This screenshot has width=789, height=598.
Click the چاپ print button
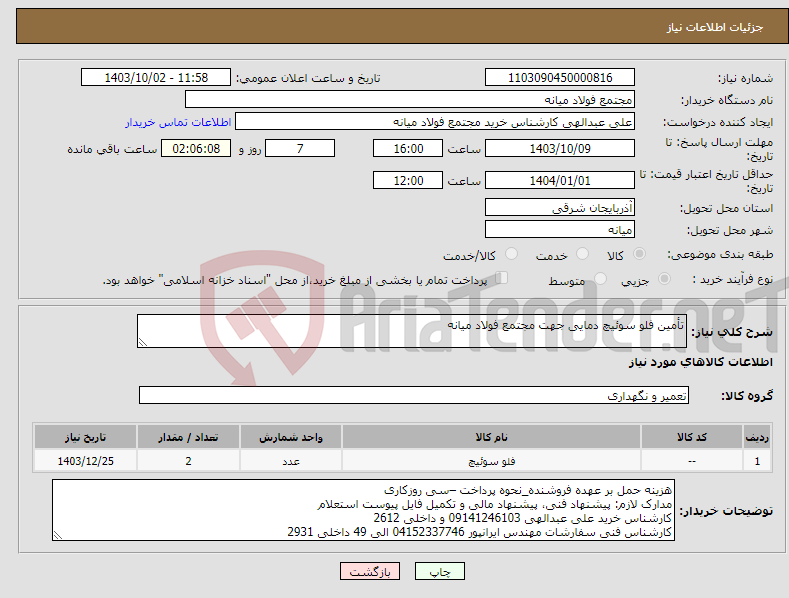click(x=439, y=571)
